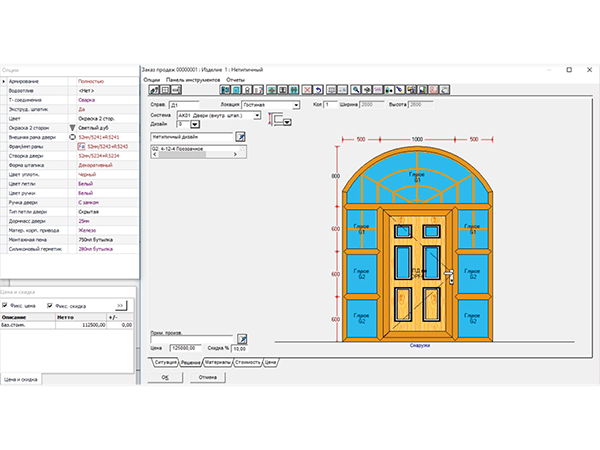Click the icon next to Прим. произв. field

240,338
